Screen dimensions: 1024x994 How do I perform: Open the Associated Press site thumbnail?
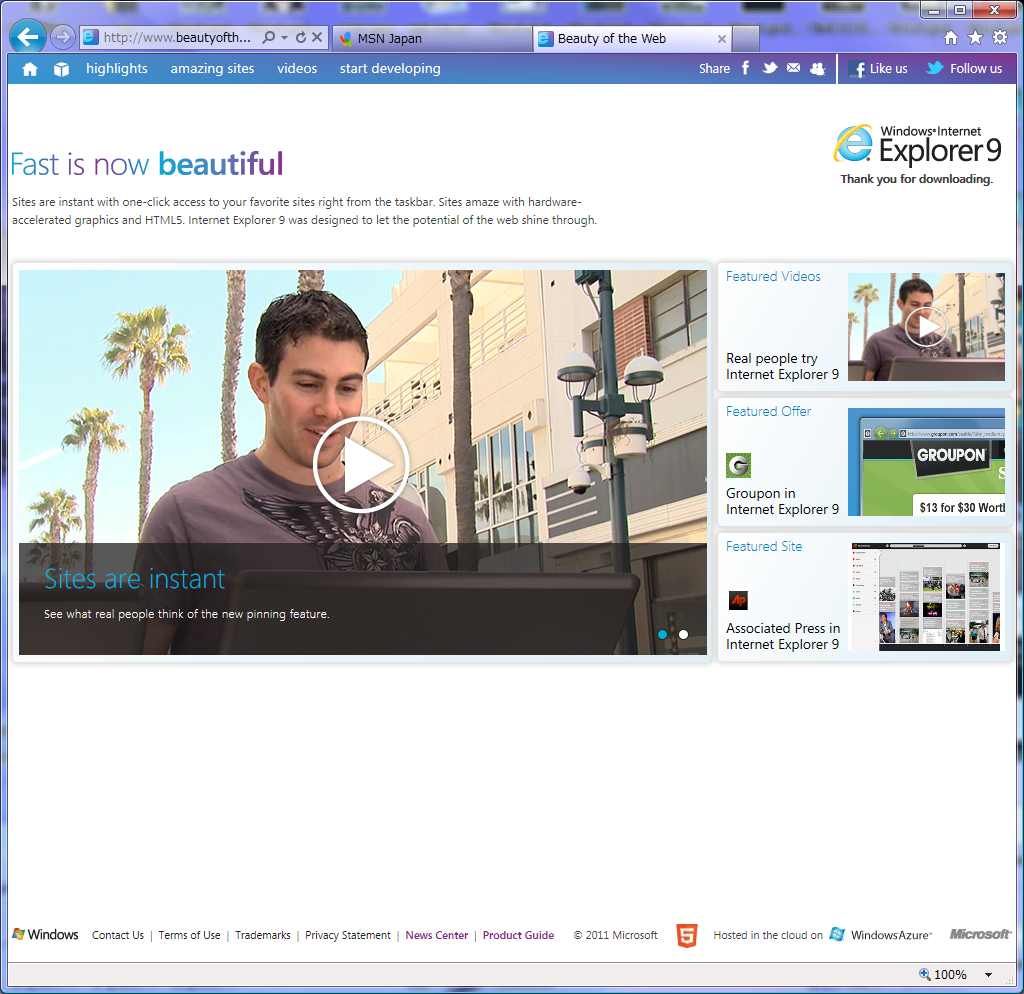926,597
